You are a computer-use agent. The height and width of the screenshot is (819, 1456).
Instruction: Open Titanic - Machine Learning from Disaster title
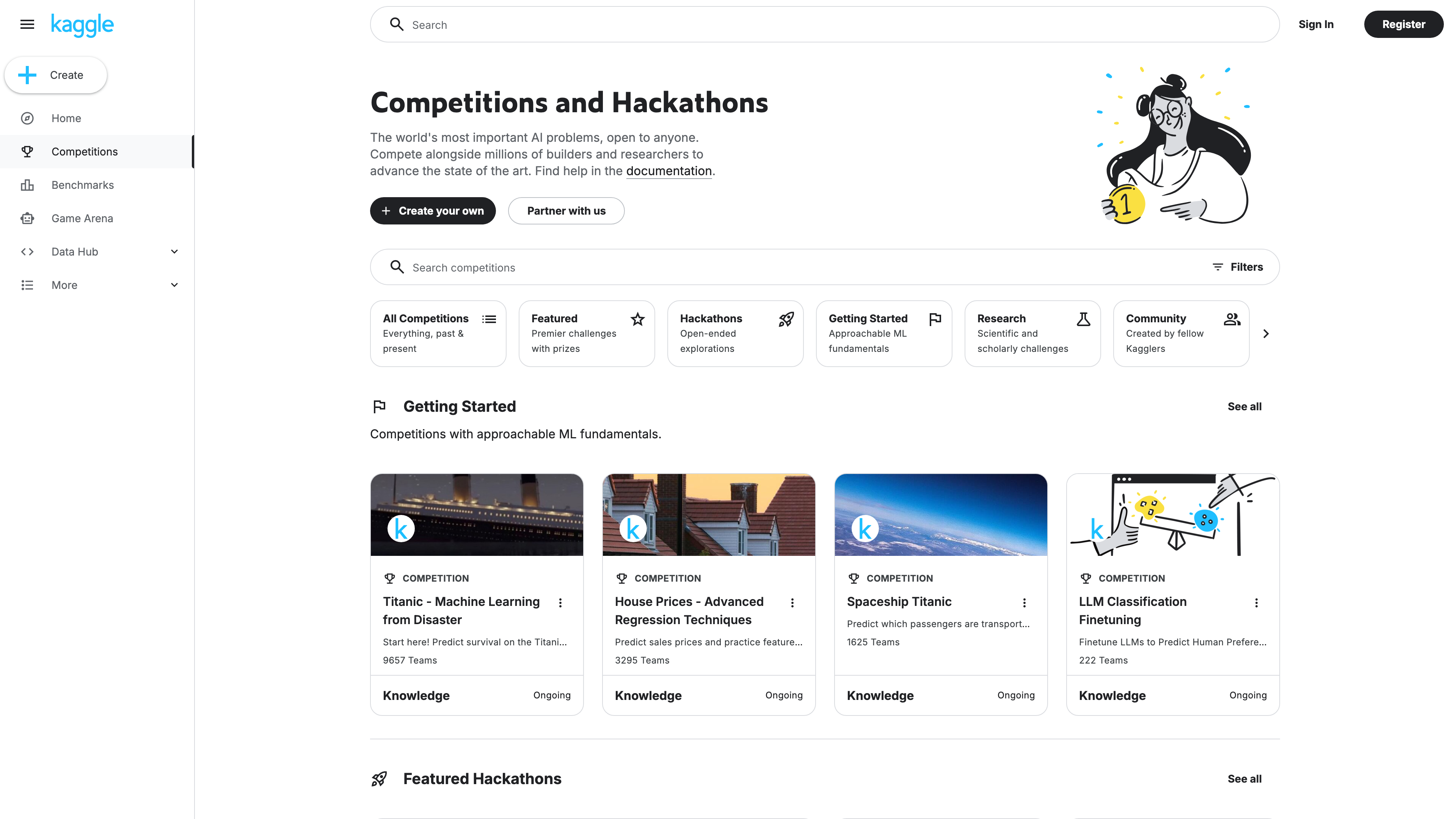coord(461,610)
